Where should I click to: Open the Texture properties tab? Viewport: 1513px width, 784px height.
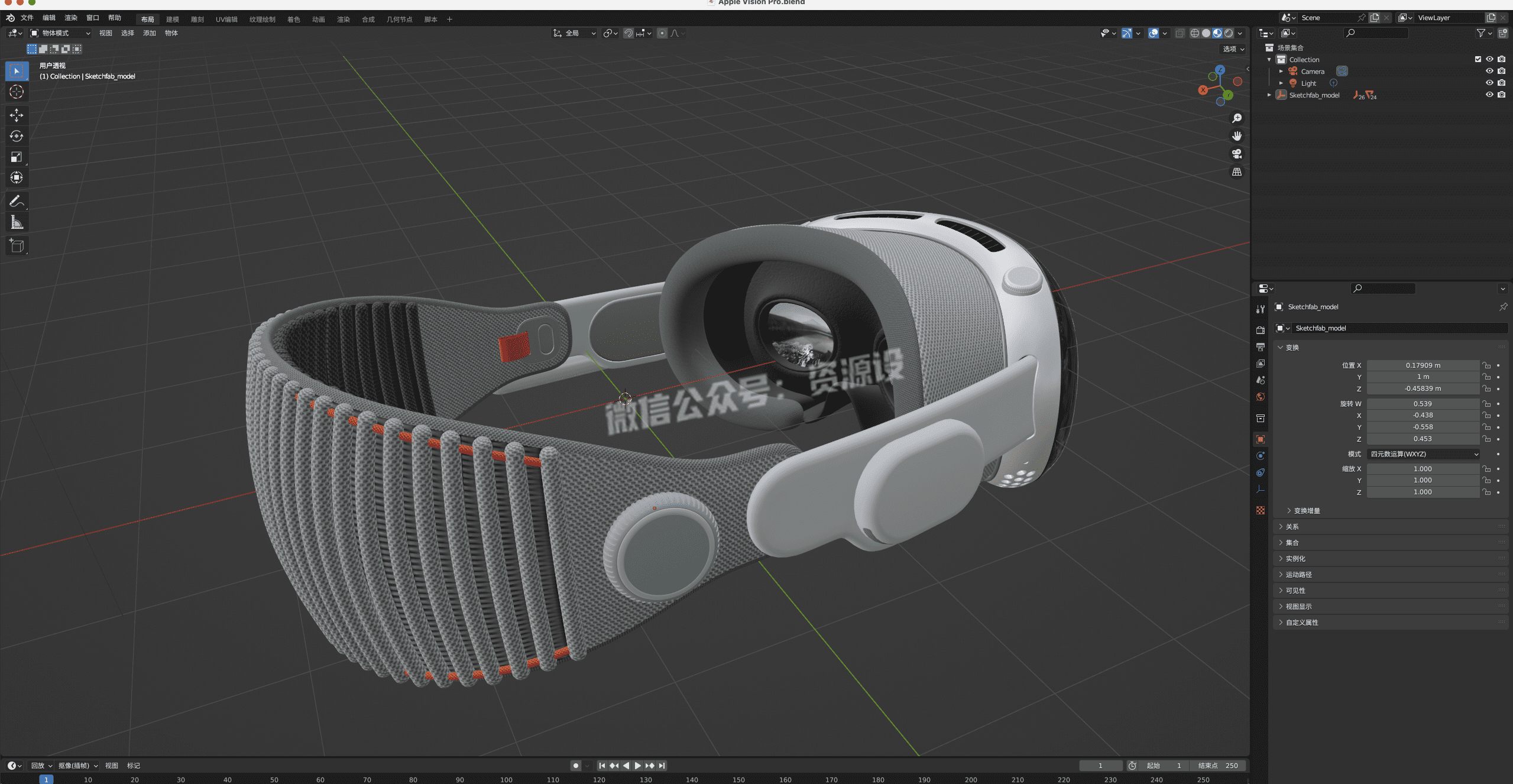click(x=1261, y=510)
